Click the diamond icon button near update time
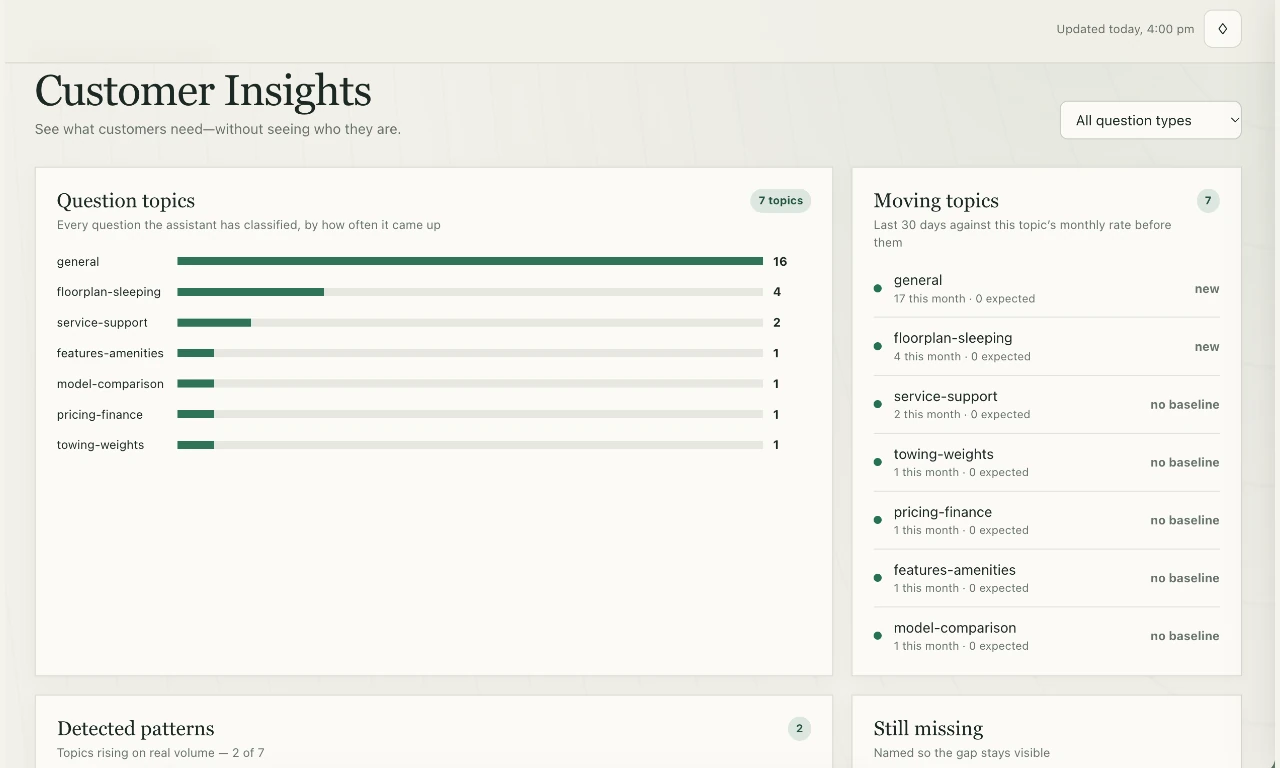The width and height of the screenshot is (1280, 768). tap(1222, 29)
